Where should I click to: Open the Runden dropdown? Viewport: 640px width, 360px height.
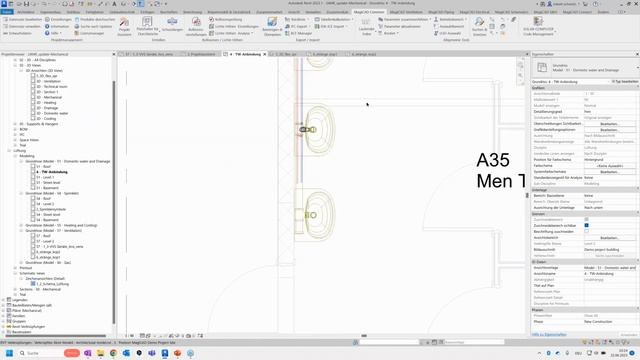point(389,33)
